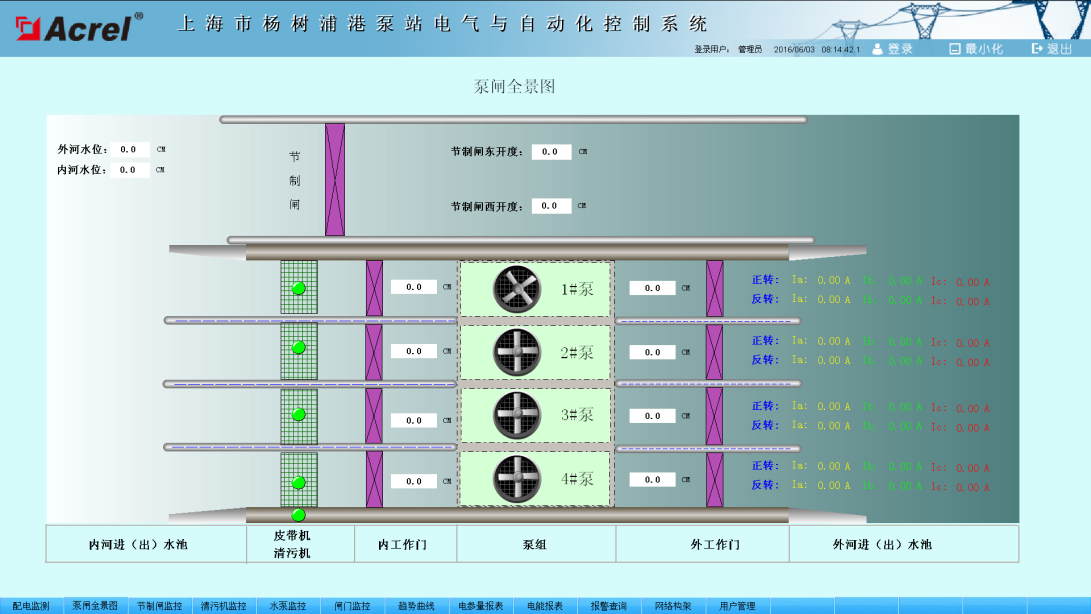Select the 3#泵 pump fan icon

517,415
